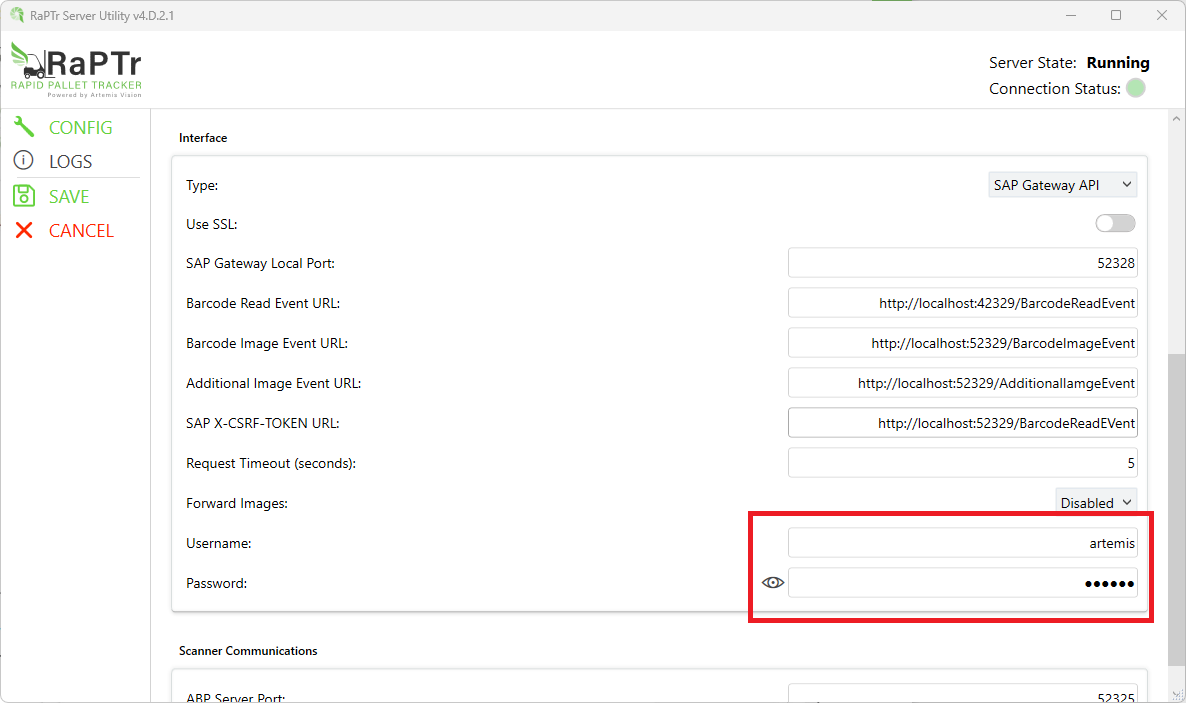The width and height of the screenshot is (1186, 703).
Task: Open the CONFIG menu item
Action: coord(80,127)
